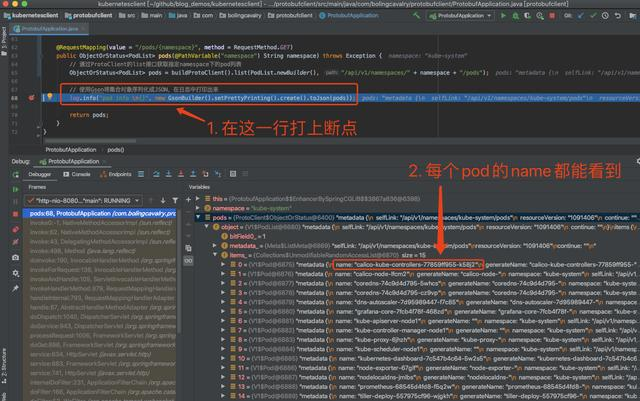Screen dimensions: 640x401
Task: Click the kubernetesclient breadcrumb
Action: 31,16
